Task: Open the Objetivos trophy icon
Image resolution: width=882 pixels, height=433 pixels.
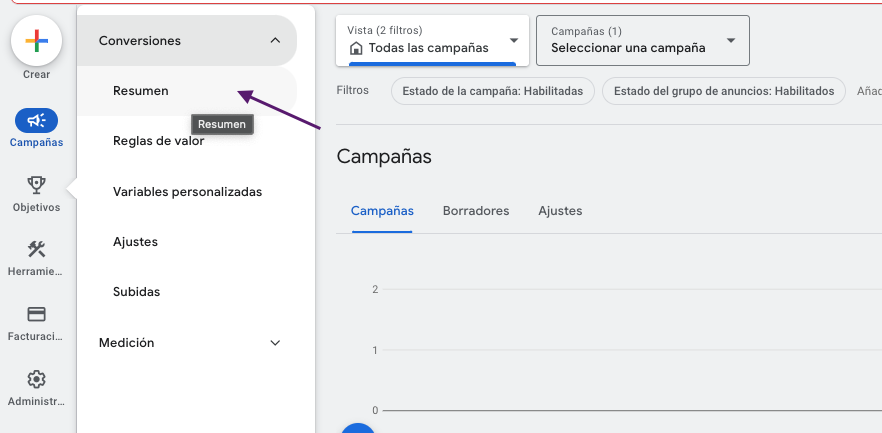Action: coord(36,184)
